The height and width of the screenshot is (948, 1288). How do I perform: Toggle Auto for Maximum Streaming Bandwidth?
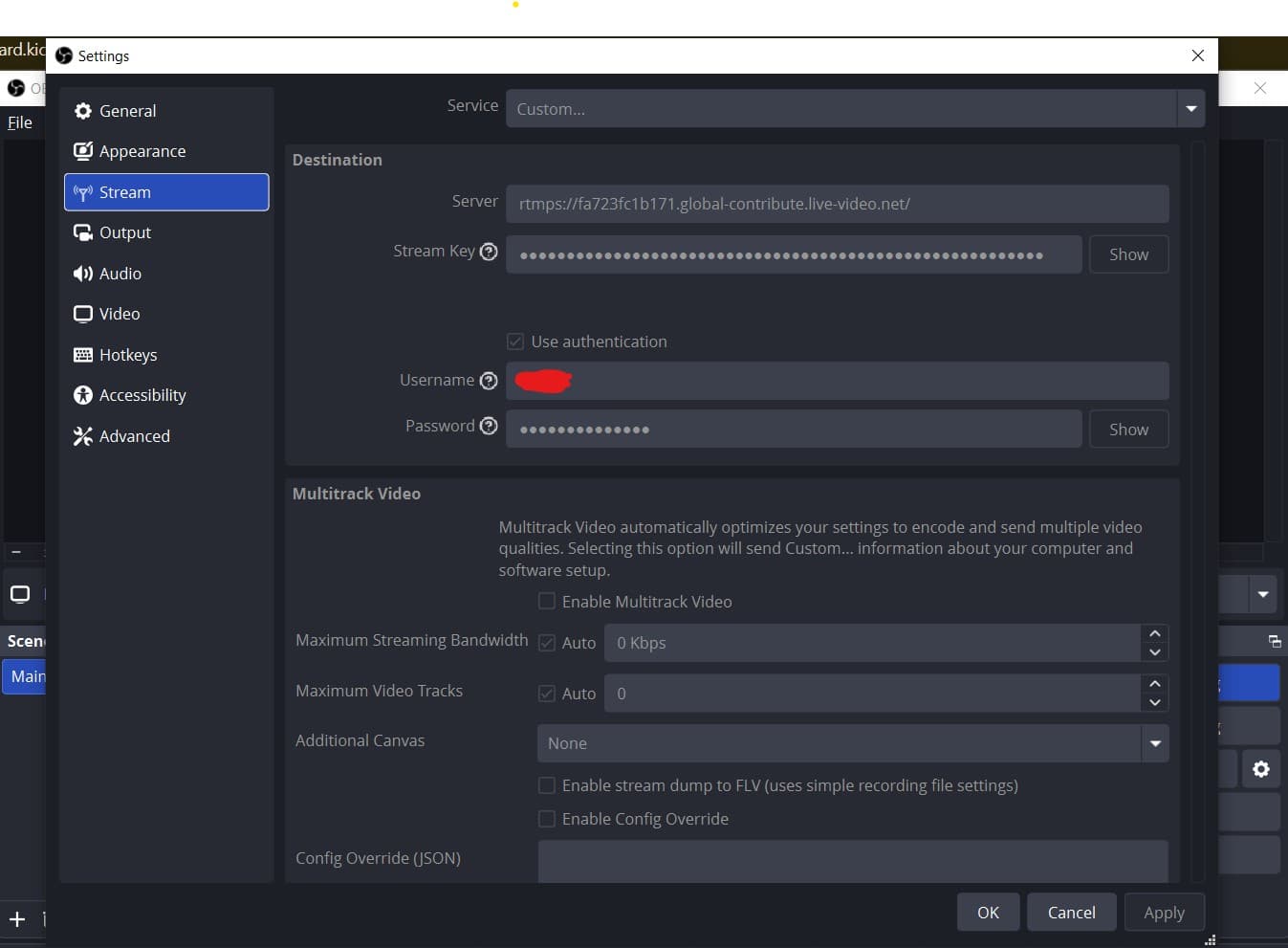pyautogui.click(x=547, y=643)
